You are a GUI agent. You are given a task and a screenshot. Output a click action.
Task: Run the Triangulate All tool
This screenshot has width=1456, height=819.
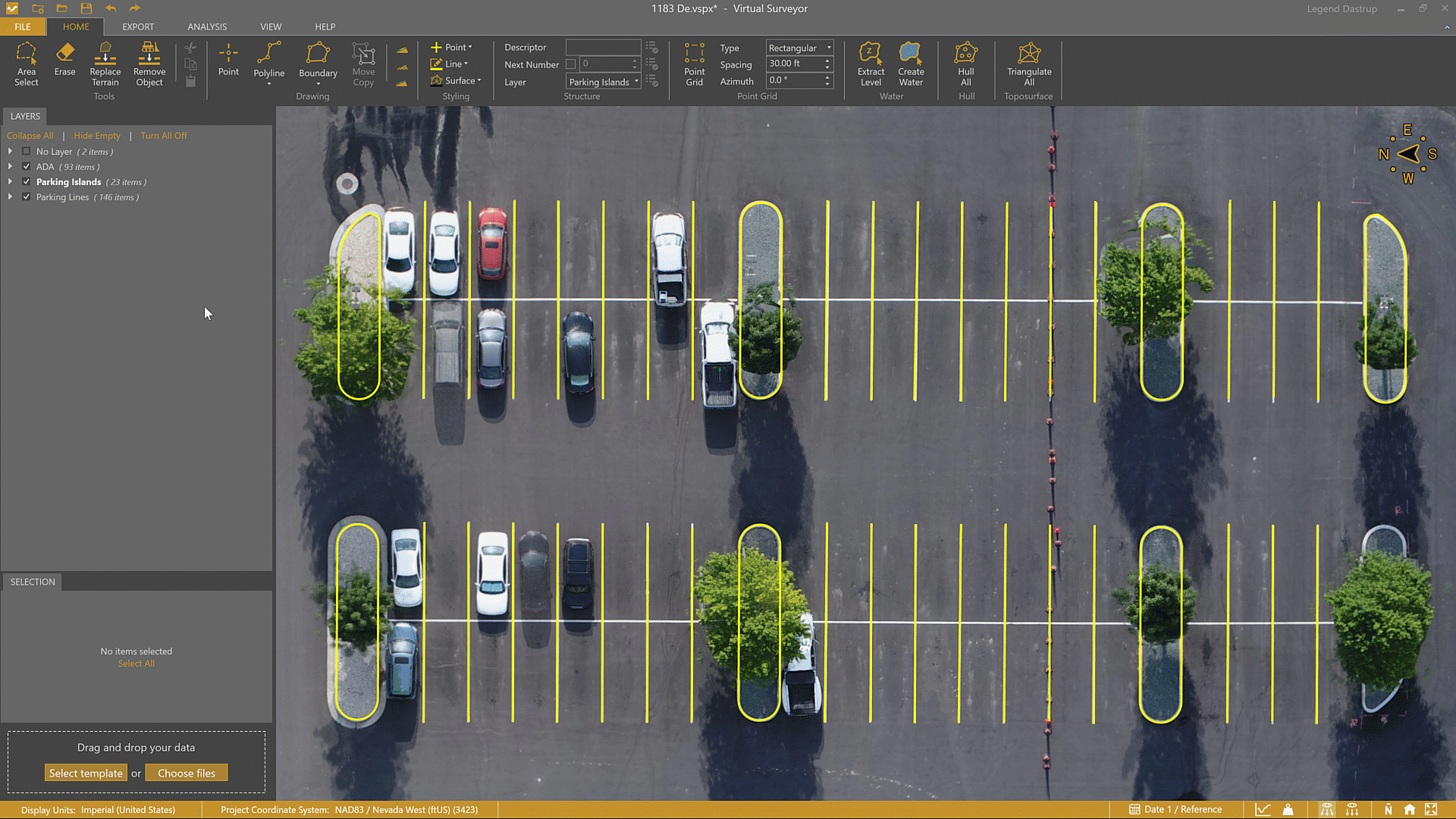pos(1028,64)
